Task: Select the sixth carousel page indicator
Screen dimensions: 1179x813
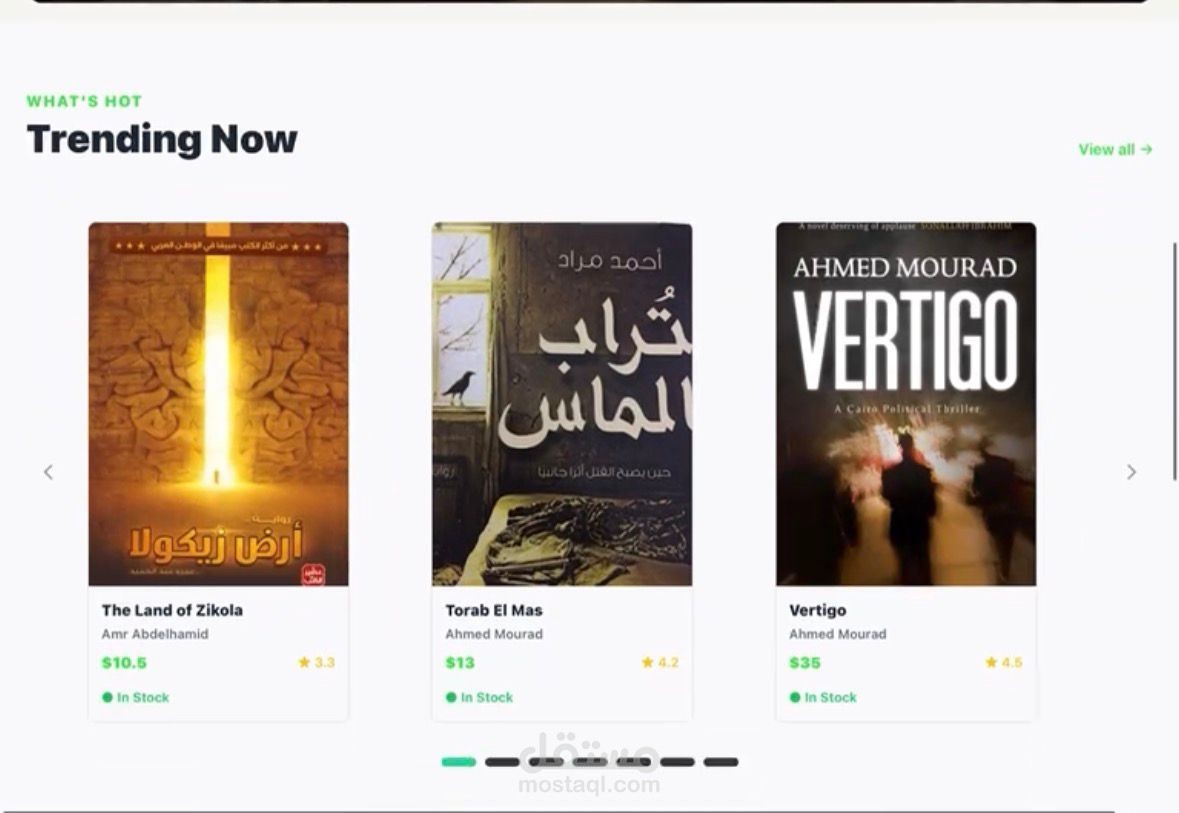Action: click(677, 762)
